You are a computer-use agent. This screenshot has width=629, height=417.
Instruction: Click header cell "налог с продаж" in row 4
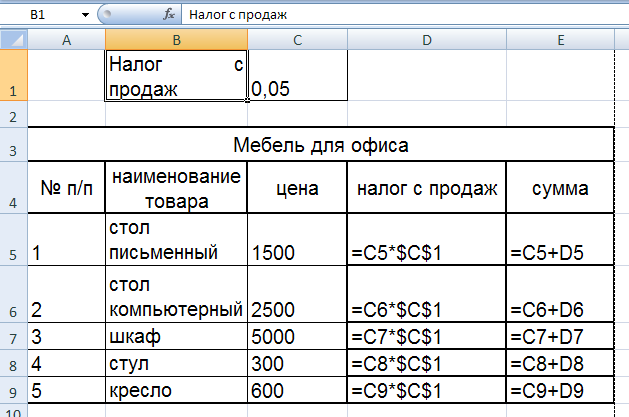coord(427,187)
